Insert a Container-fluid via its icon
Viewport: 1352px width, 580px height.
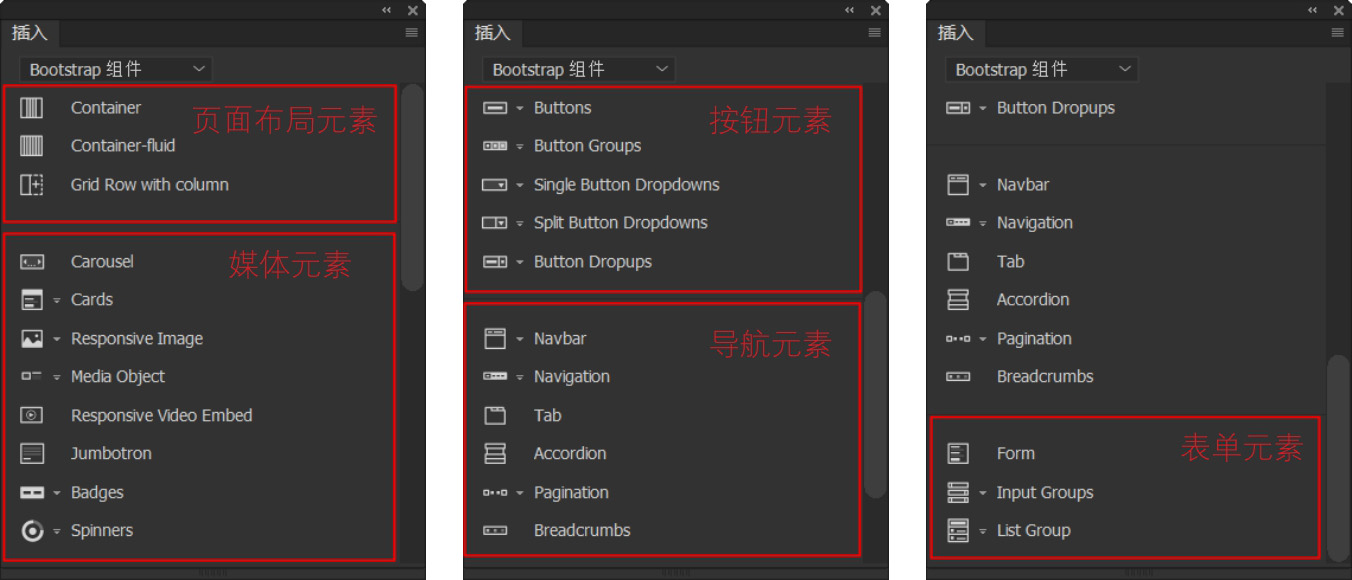32,146
